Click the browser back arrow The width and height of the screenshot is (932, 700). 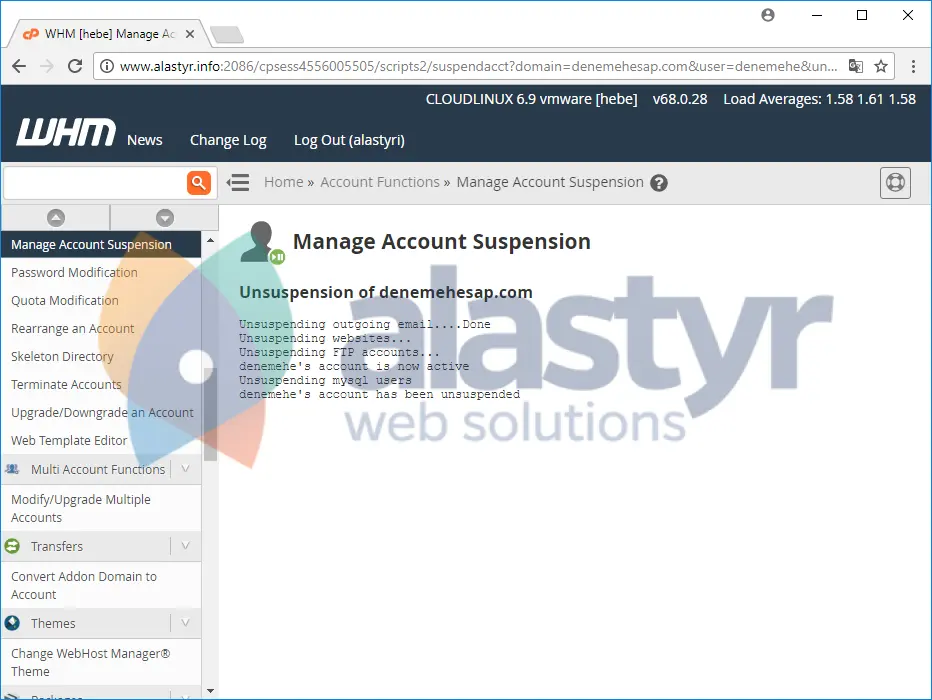[19, 66]
